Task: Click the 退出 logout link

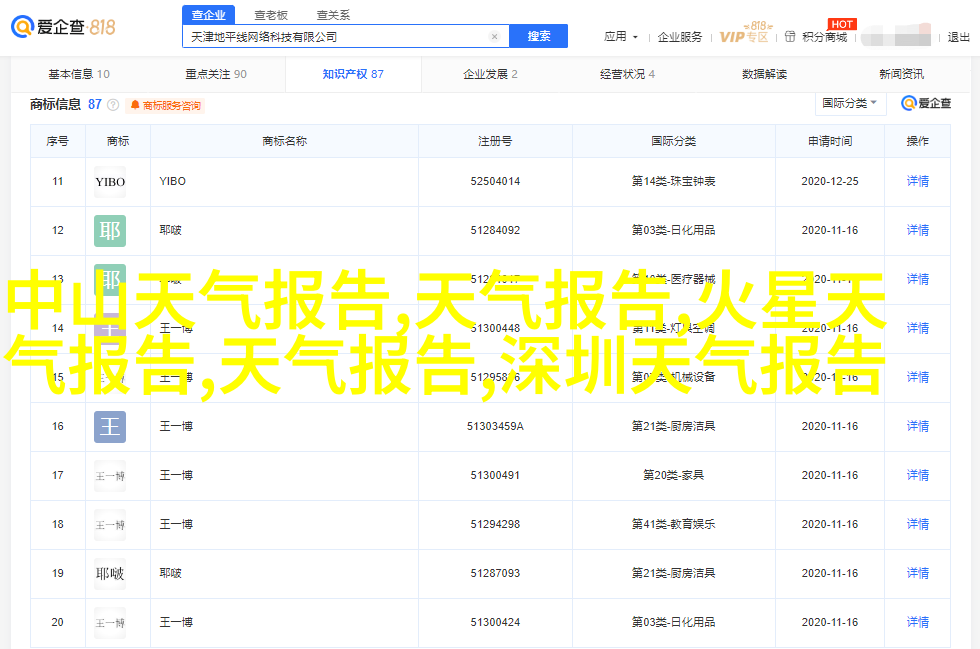Action: [x=958, y=37]
